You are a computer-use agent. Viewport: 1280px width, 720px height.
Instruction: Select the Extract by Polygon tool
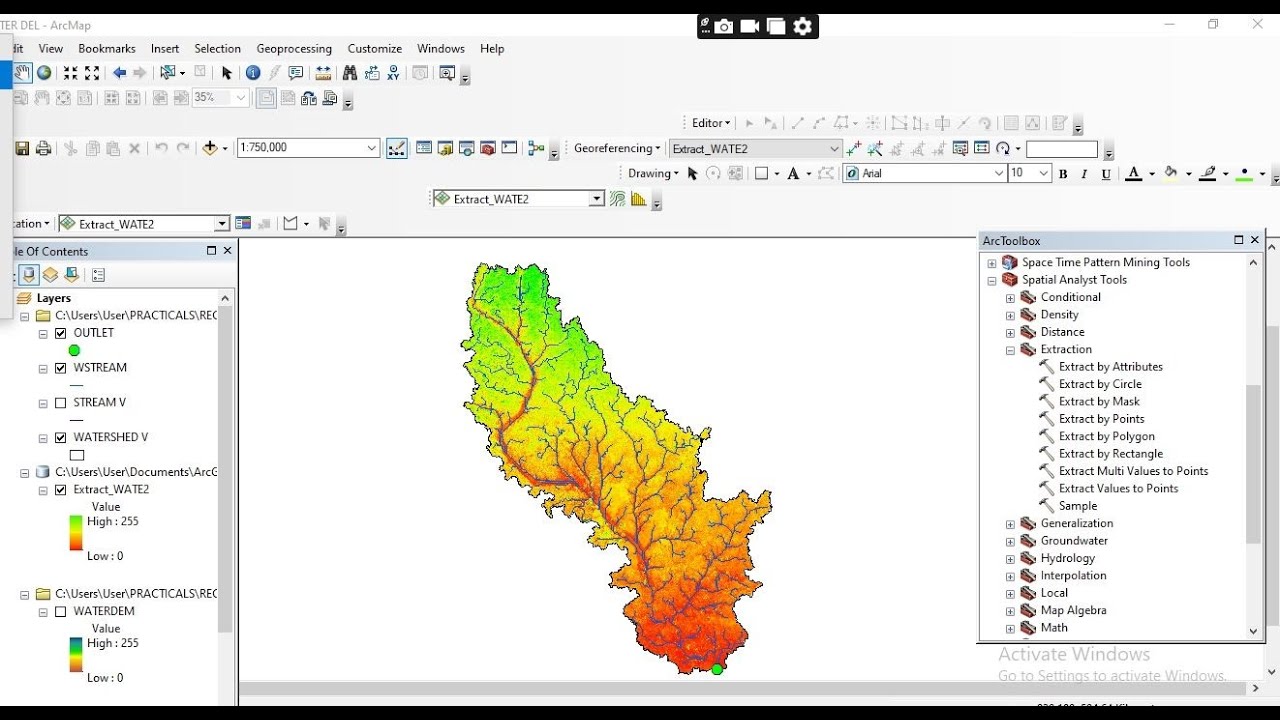tap(1106, 437)
